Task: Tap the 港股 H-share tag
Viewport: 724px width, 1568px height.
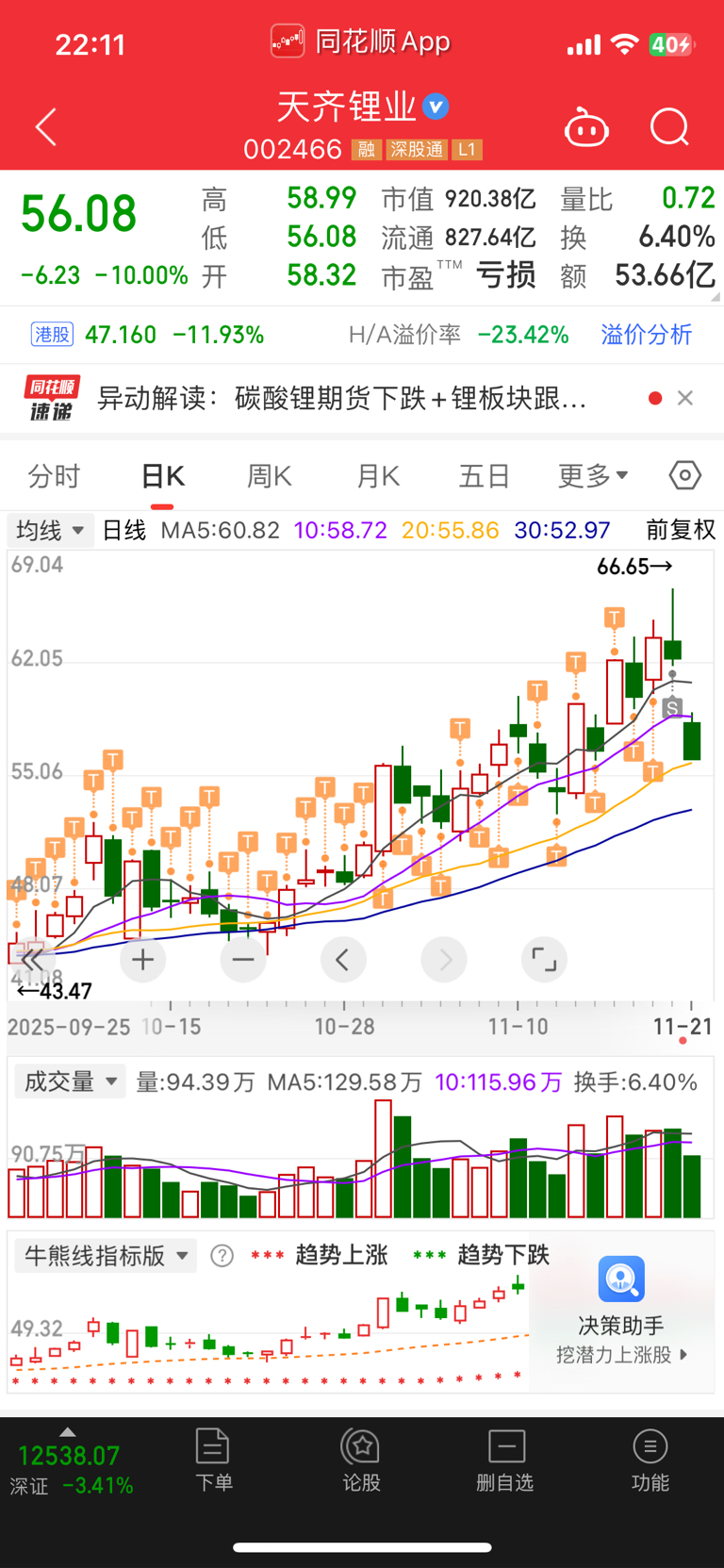Action: coord(52,335)
